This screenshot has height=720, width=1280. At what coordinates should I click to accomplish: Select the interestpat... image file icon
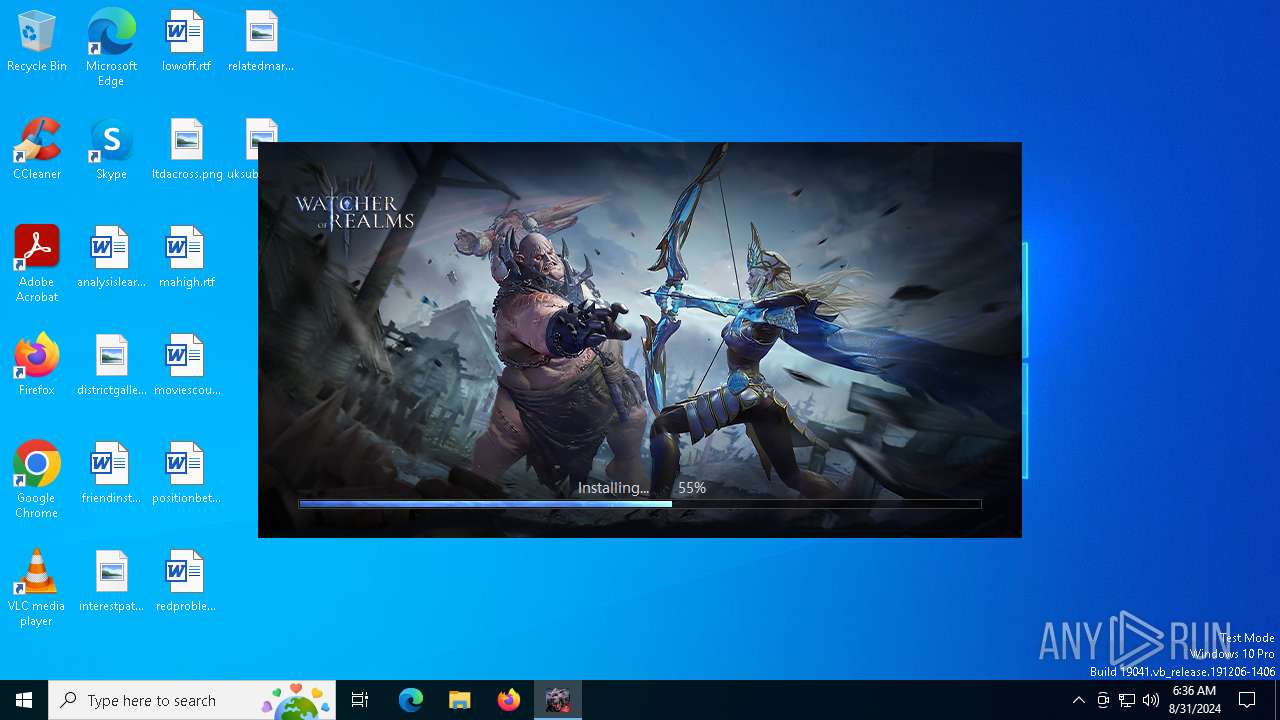[x=111, y=582]
